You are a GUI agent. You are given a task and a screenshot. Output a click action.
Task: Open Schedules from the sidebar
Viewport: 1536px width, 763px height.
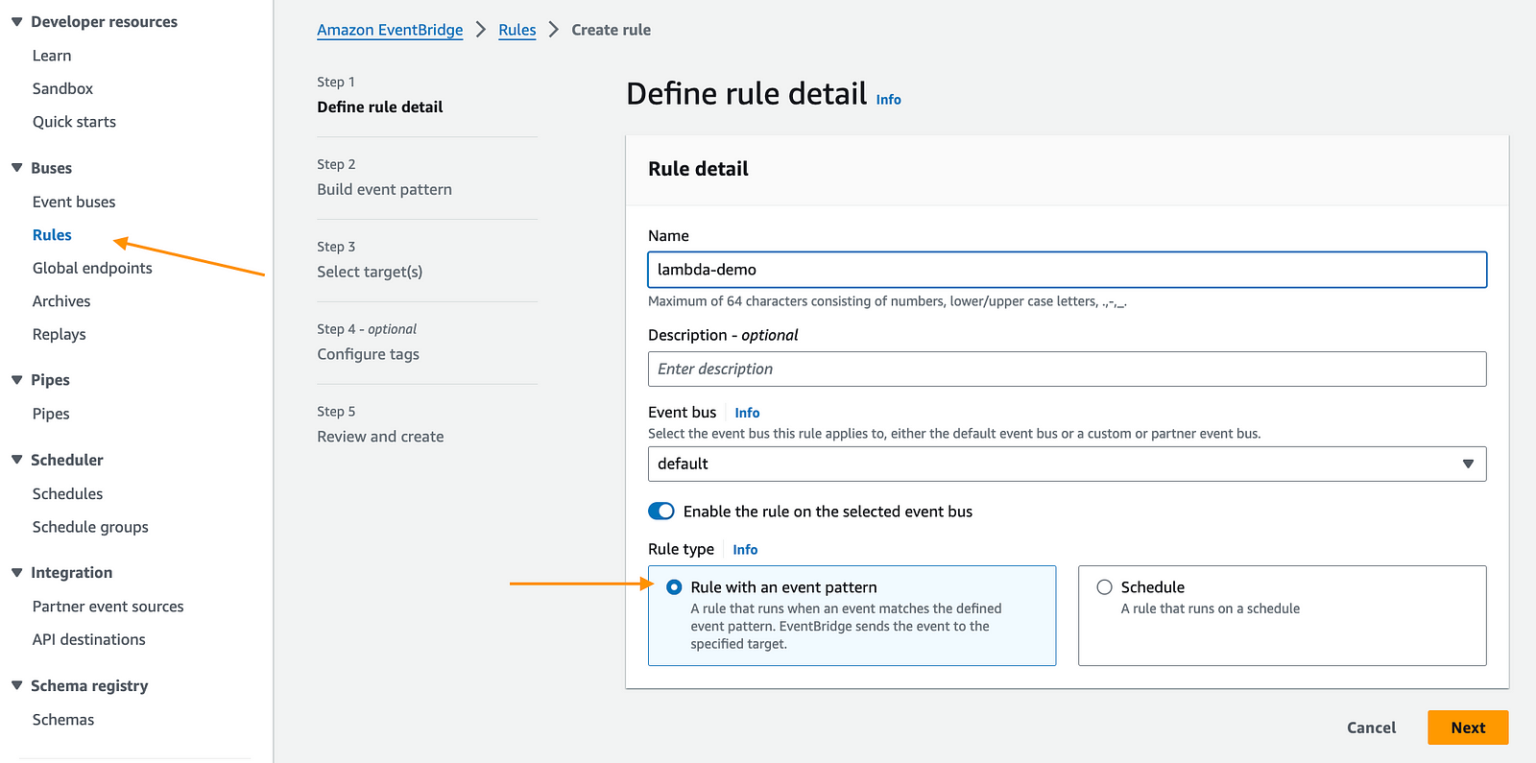pos(67,493)
